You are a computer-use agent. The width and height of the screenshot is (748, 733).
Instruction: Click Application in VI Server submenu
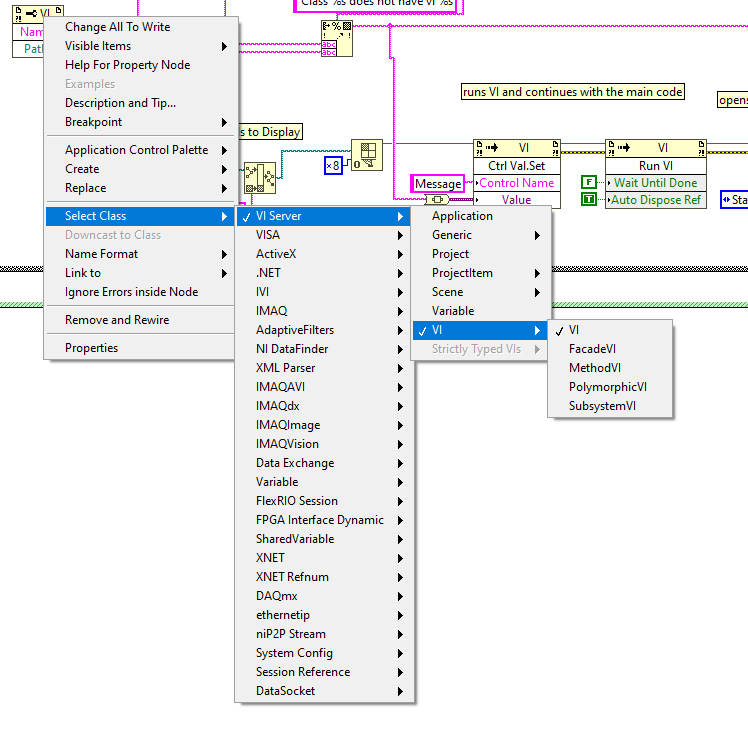pos(462,216)
